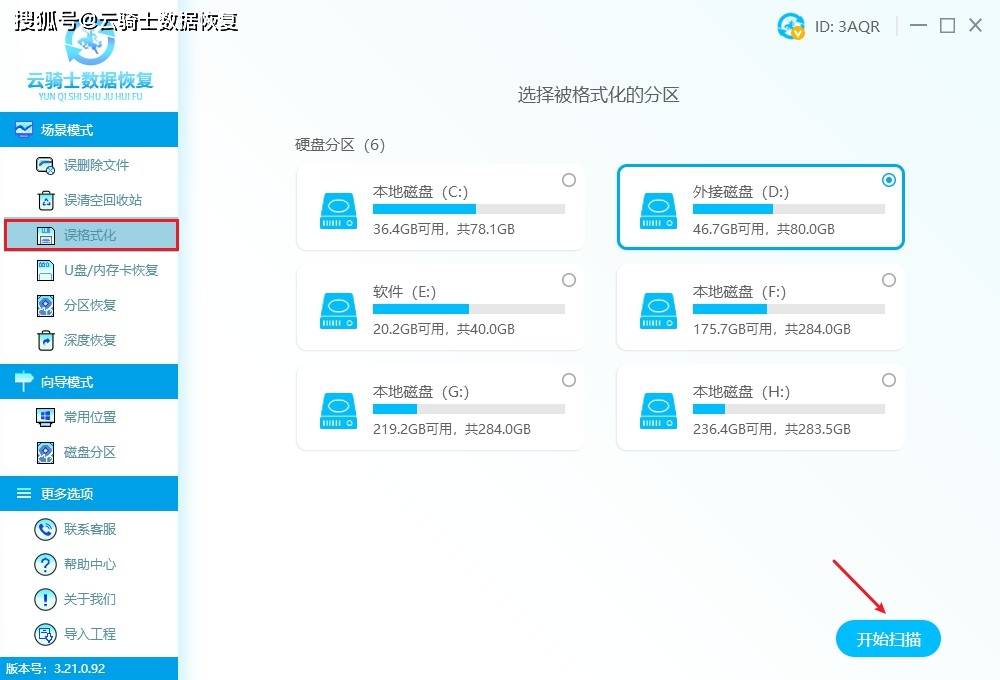Click the 导入工程 icon
The width and height of the screenshot is (1000, 680).
coord(45,635)
